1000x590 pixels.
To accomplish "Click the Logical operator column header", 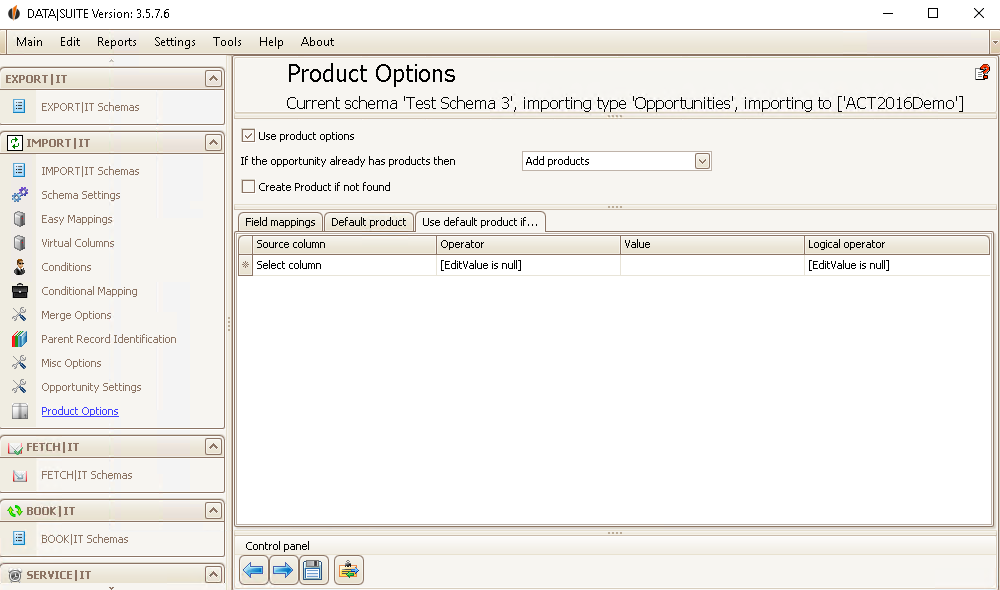I will pos(897,244).
